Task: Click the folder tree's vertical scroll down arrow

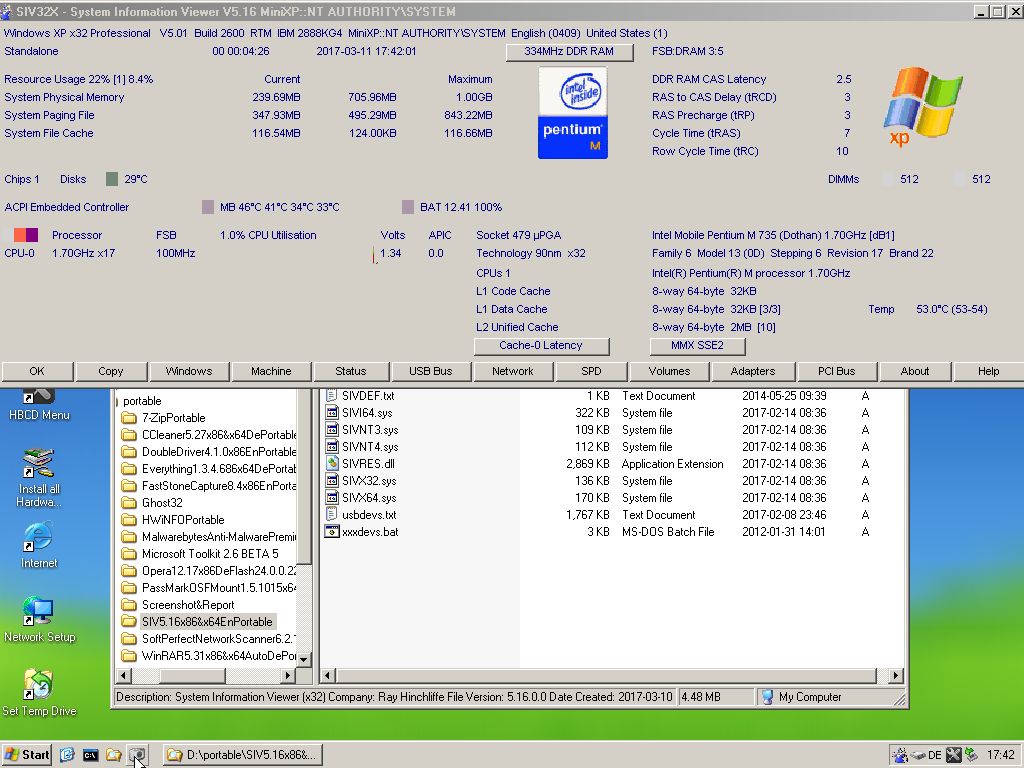Action: coord(304,660)
